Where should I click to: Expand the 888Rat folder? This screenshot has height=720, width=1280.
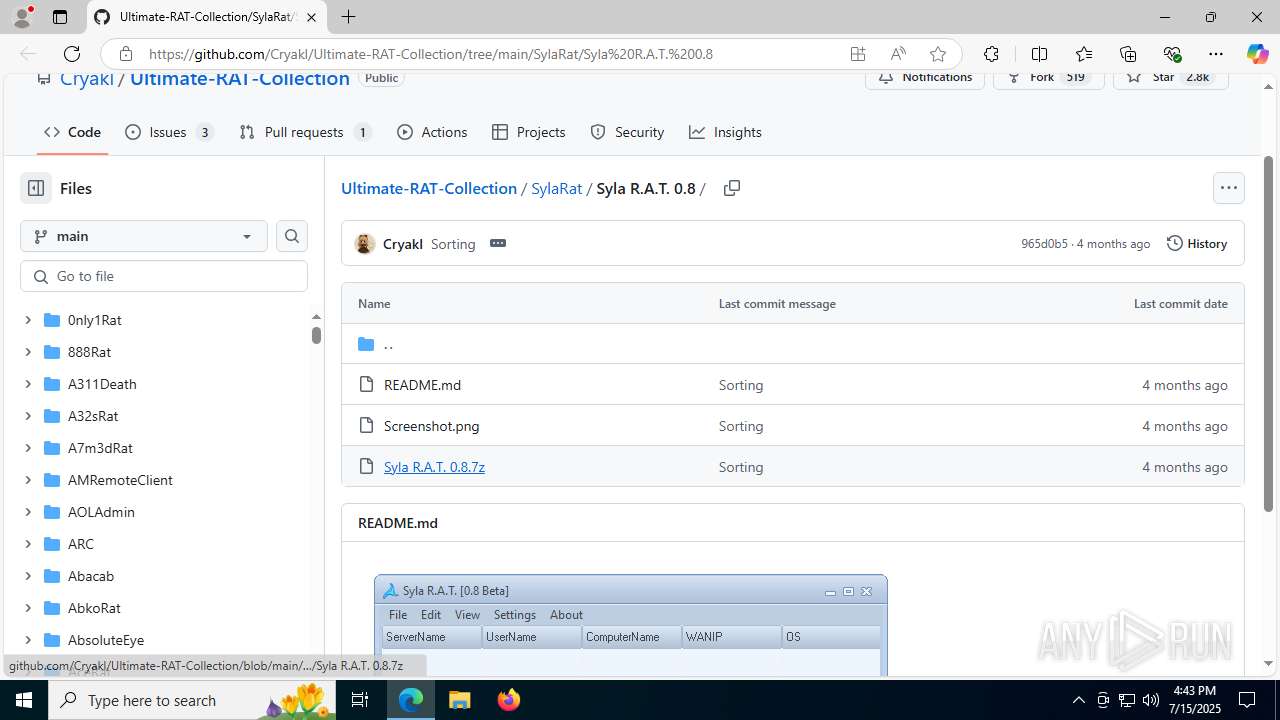point(28,352)
